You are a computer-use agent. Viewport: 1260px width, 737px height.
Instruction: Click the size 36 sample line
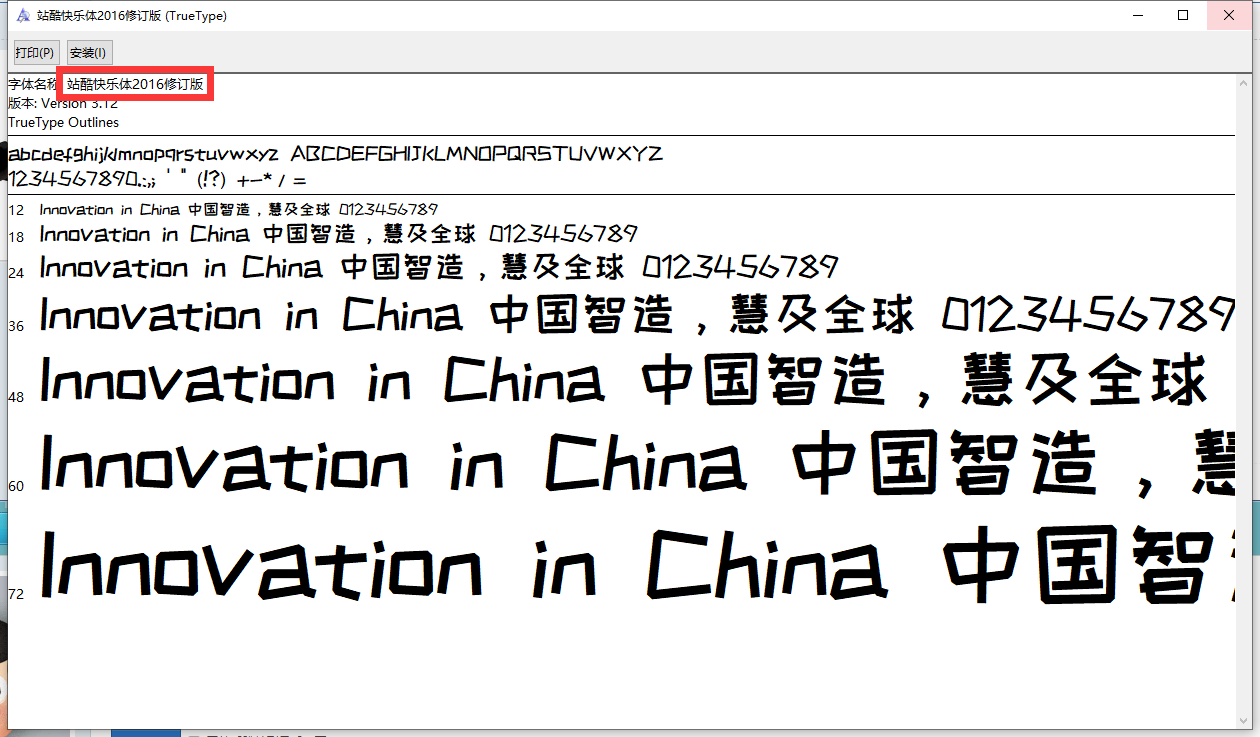pyautogui.click(x=637, y=316)
